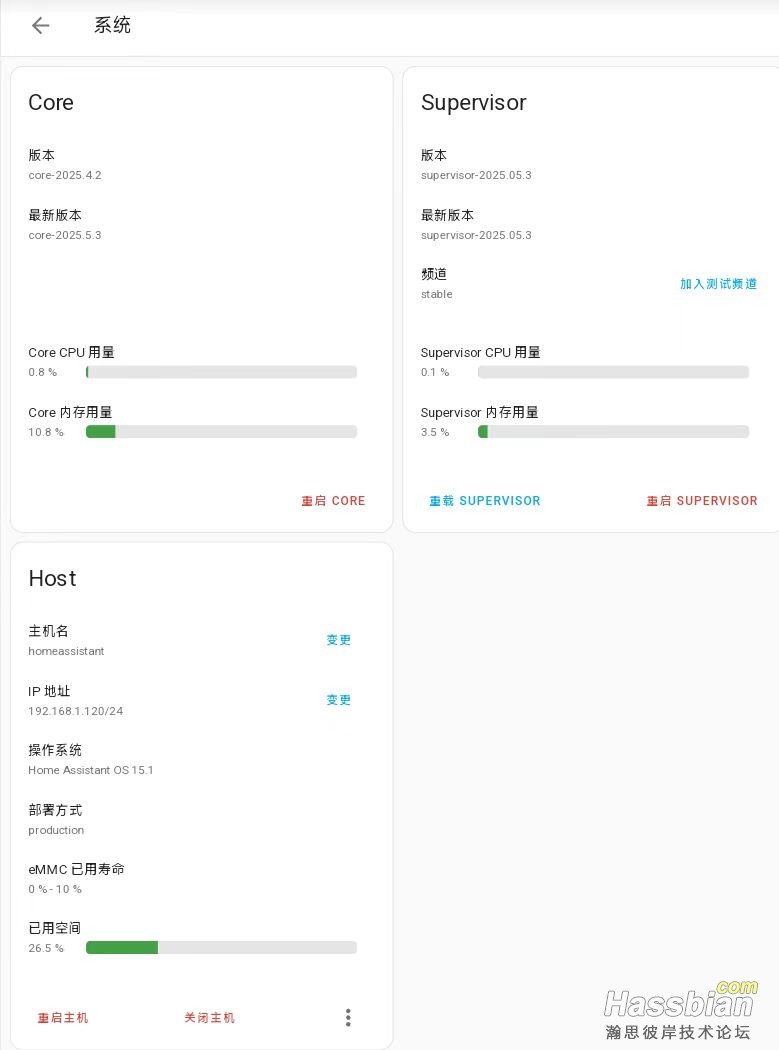Click the Supervisor 内存用量 progress bar
Screen dimensions: 779x1050
coord(613,432)
